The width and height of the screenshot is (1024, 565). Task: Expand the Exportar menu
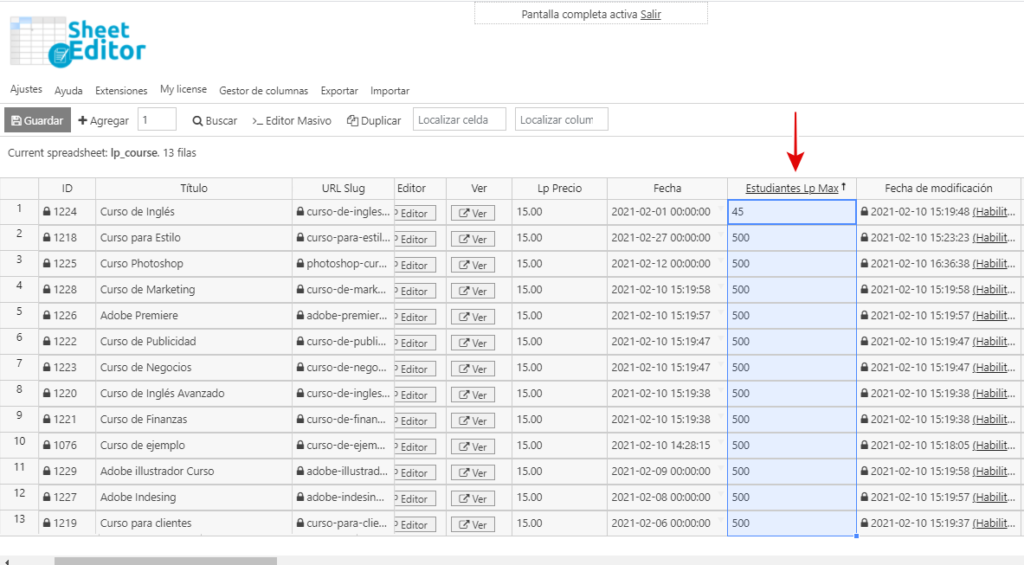click(x=339, y=91)
